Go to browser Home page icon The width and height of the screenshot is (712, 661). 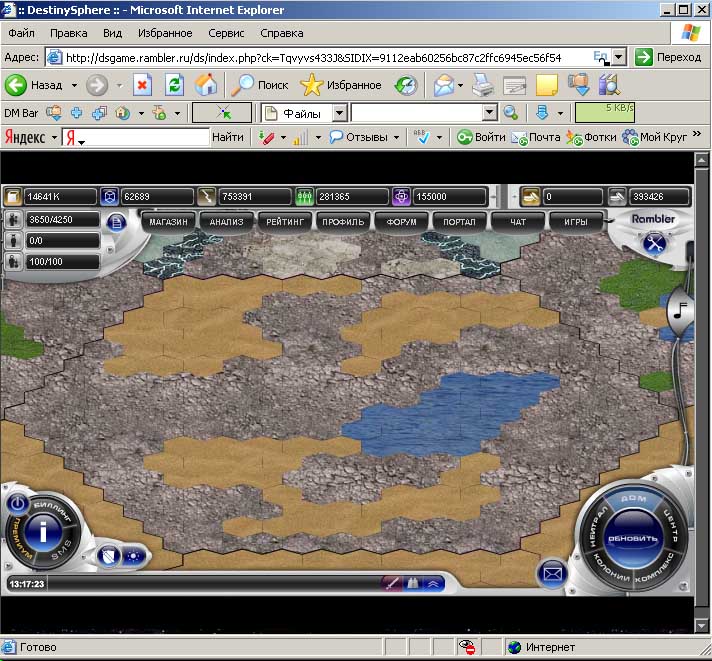[206, 85]
